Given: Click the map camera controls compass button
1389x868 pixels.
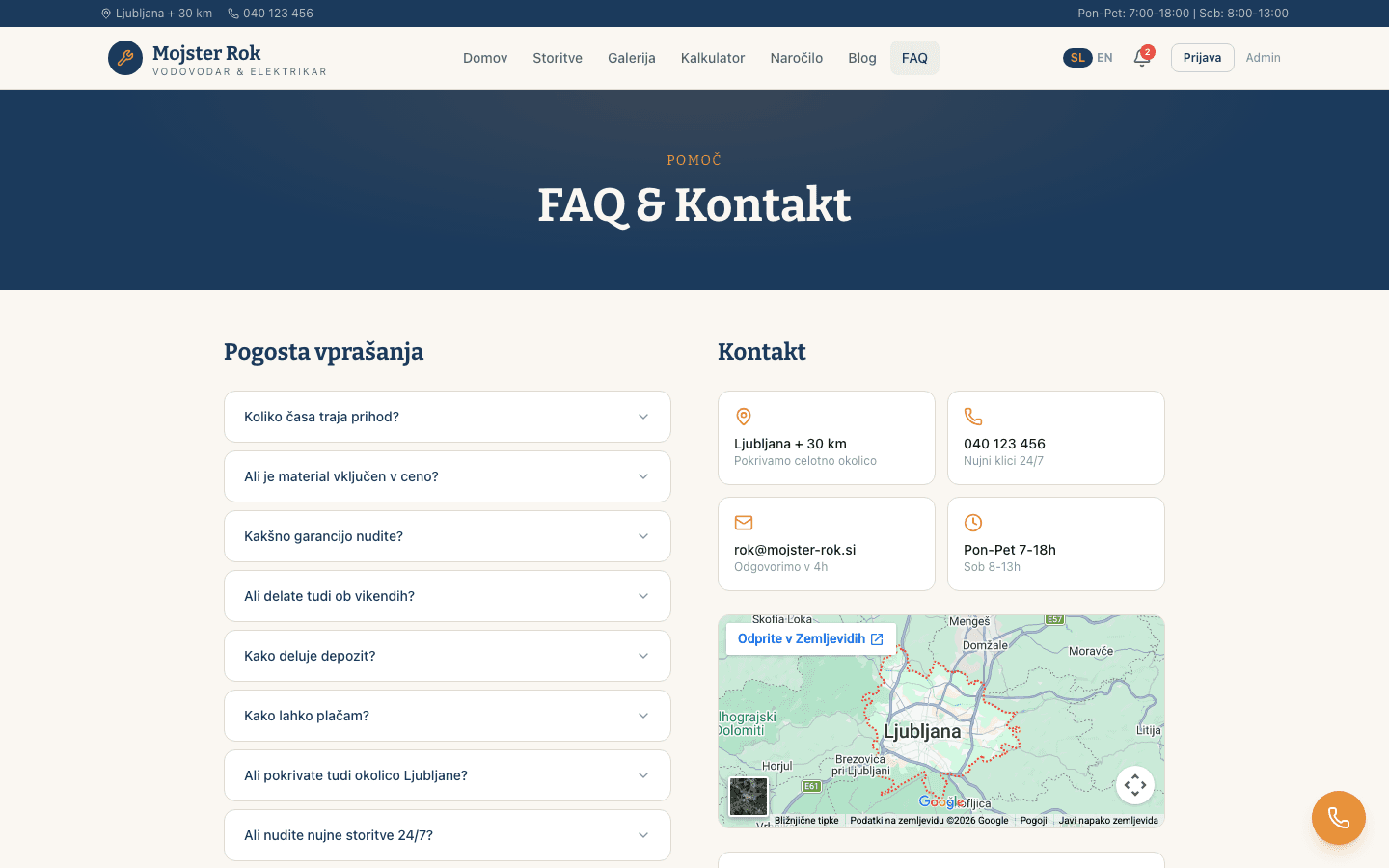Looking at the screenshot, I should [1135, 785].
